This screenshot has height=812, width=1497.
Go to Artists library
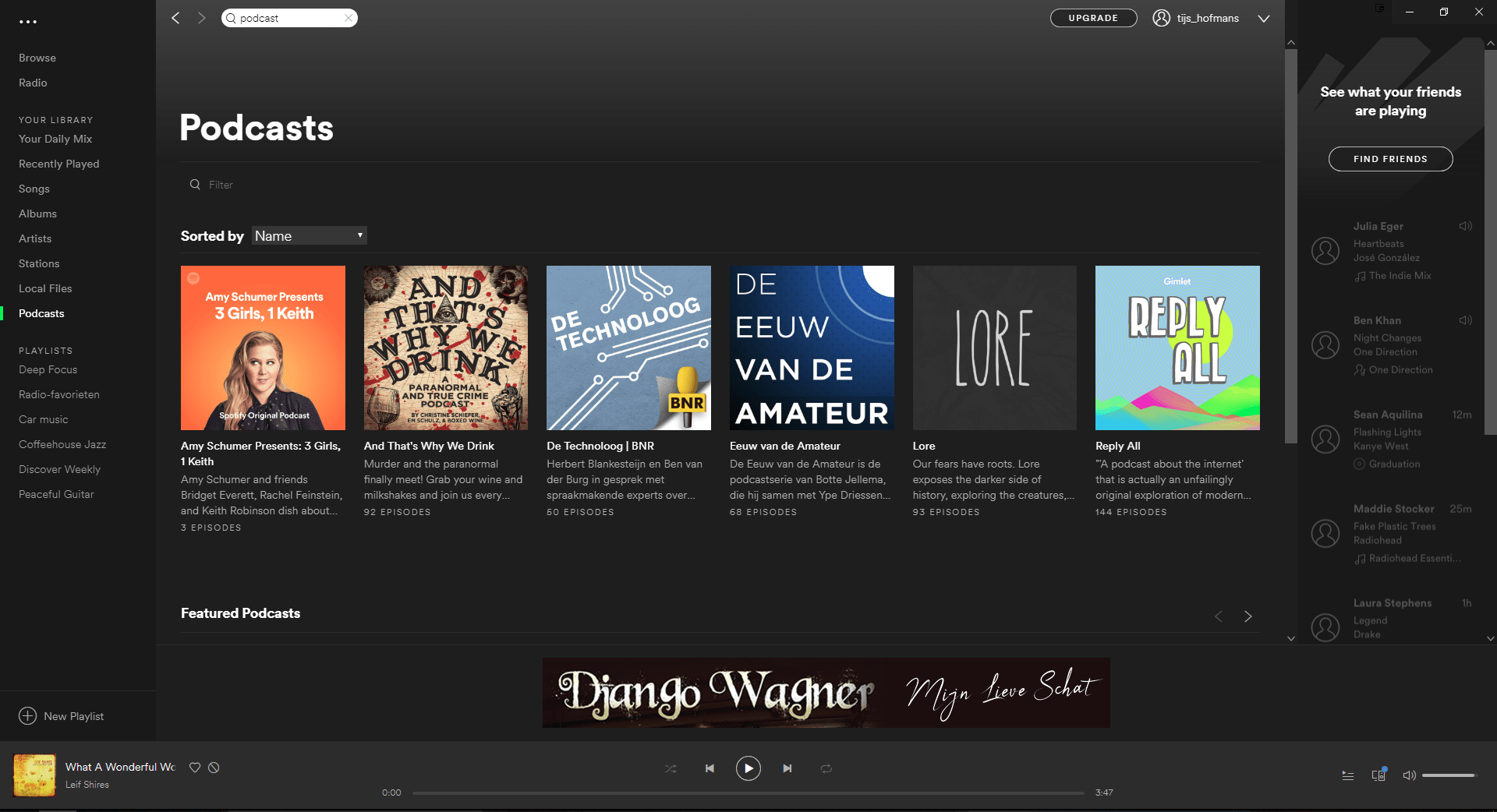[35, 238]
